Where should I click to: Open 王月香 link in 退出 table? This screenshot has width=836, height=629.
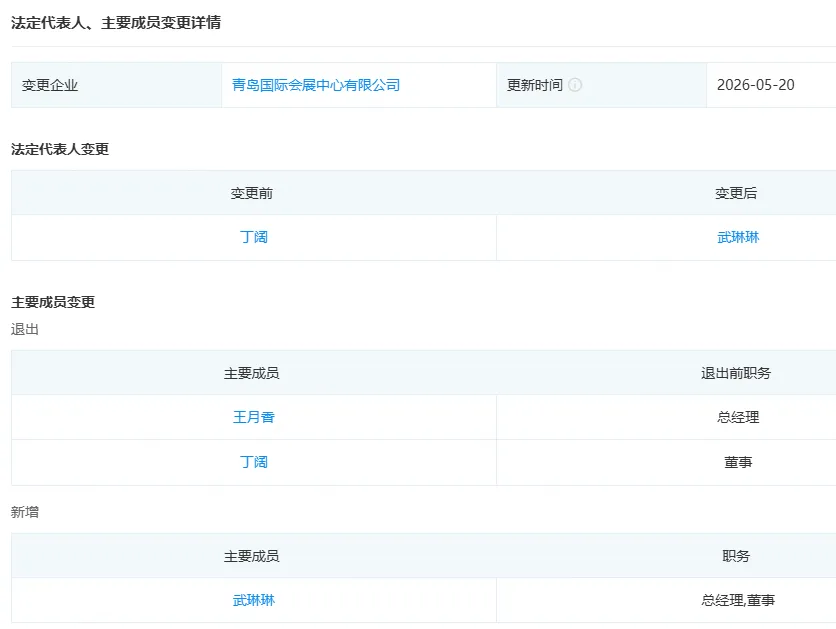pos(253,417)
